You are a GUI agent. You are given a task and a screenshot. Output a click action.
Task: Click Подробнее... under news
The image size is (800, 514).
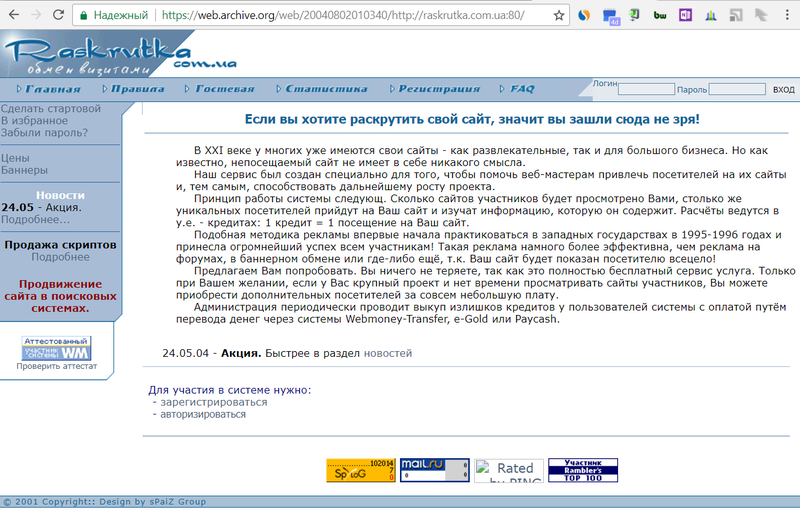(x=35, y=219)
